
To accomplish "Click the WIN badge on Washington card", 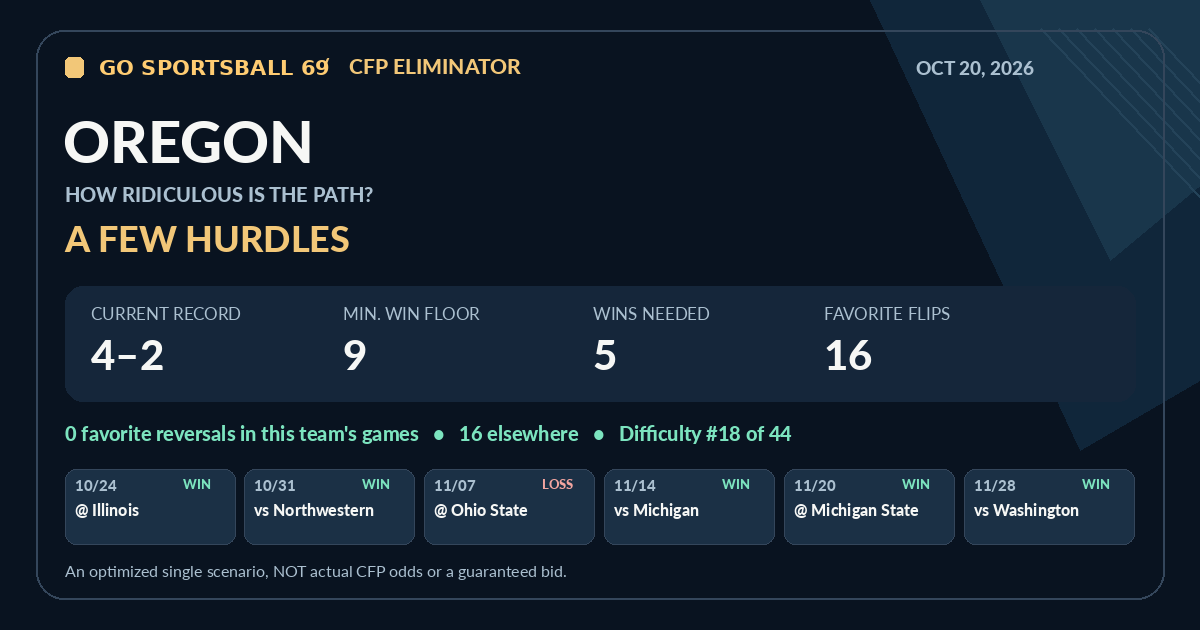I will pyautogui.click(x=1096, y=484).
